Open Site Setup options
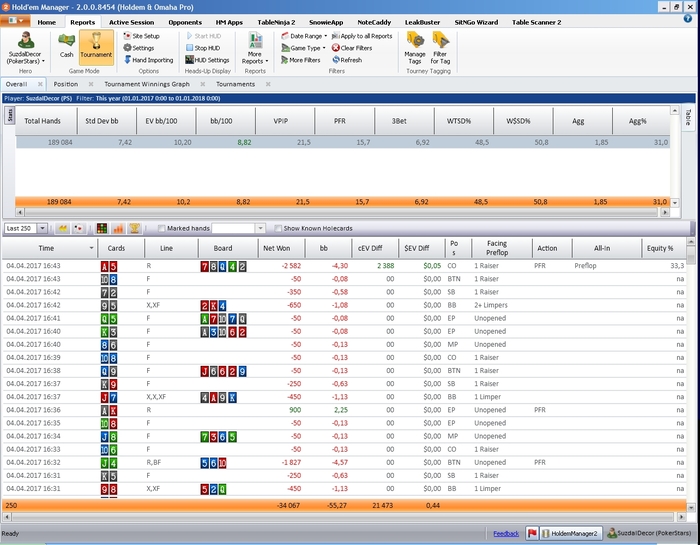The height and width of the screenshot is (545, 700). [142, 36]
